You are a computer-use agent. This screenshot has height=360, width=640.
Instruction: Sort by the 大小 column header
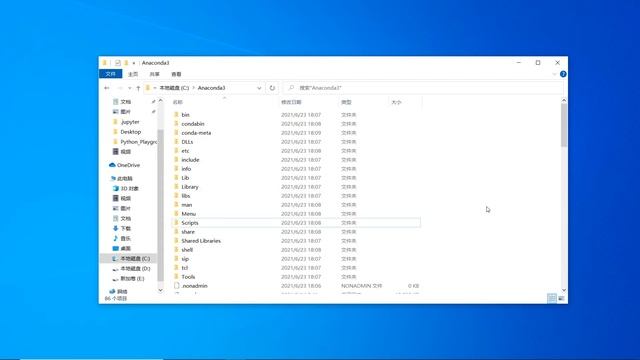point(396,102)
